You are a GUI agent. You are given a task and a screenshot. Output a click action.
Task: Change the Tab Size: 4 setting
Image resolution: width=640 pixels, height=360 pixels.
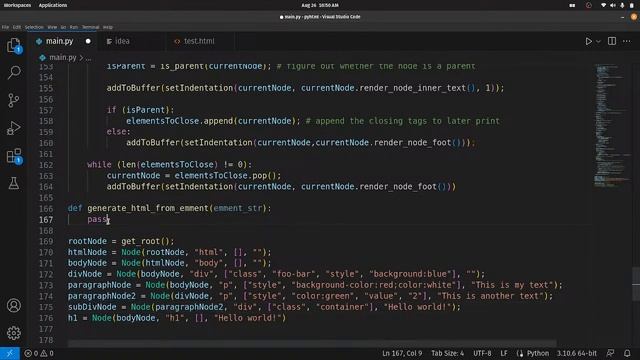447,353
